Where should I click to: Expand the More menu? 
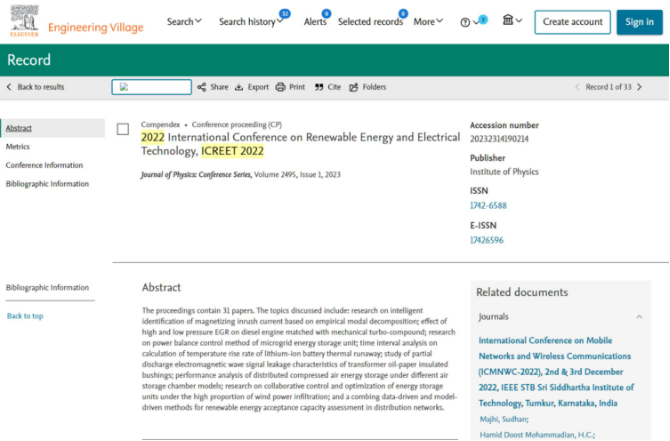click(x=428, y=21)
